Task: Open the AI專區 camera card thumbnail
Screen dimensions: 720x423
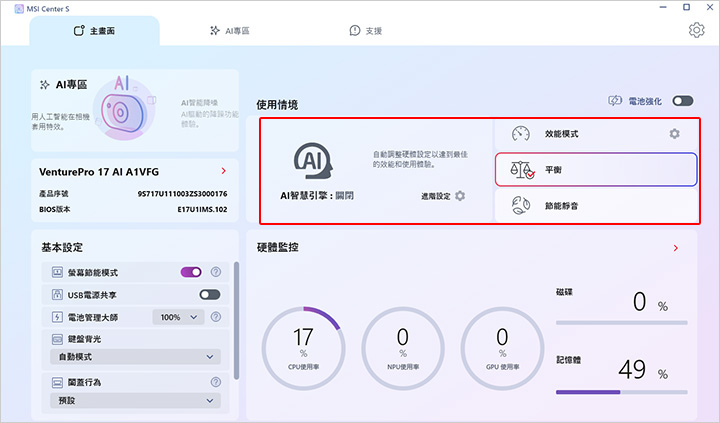Action: click(122, 109)
